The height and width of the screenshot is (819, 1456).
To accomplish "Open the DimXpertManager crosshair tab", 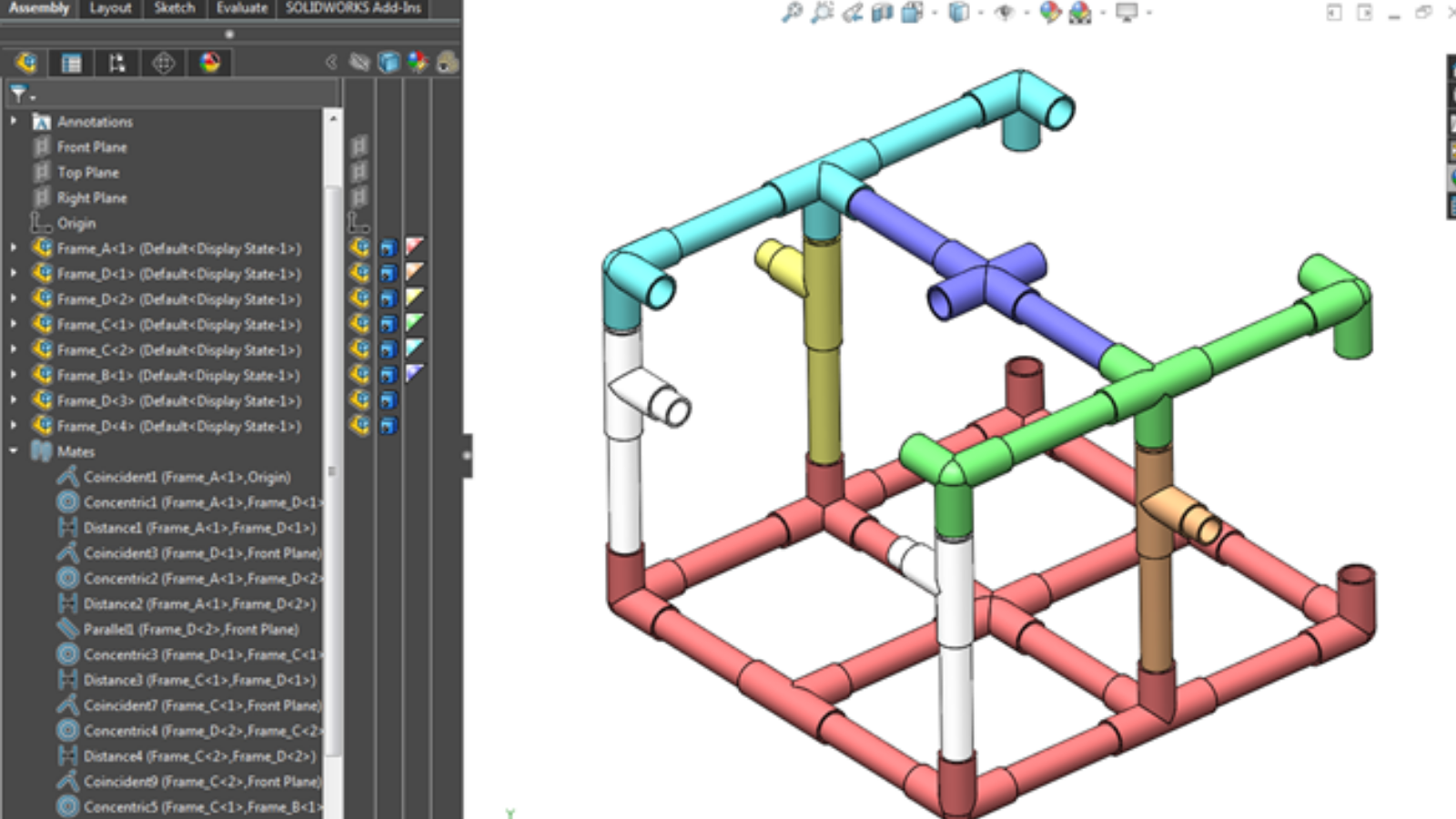I will click(164, 63).
